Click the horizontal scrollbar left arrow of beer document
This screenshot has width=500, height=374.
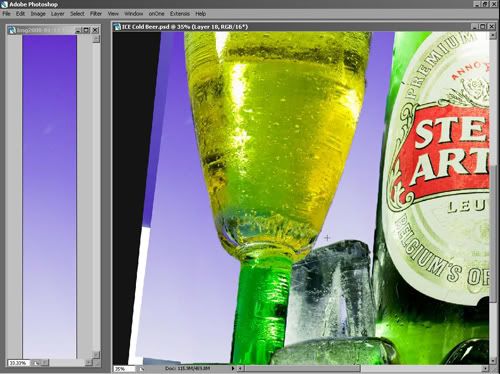[240, 368]
